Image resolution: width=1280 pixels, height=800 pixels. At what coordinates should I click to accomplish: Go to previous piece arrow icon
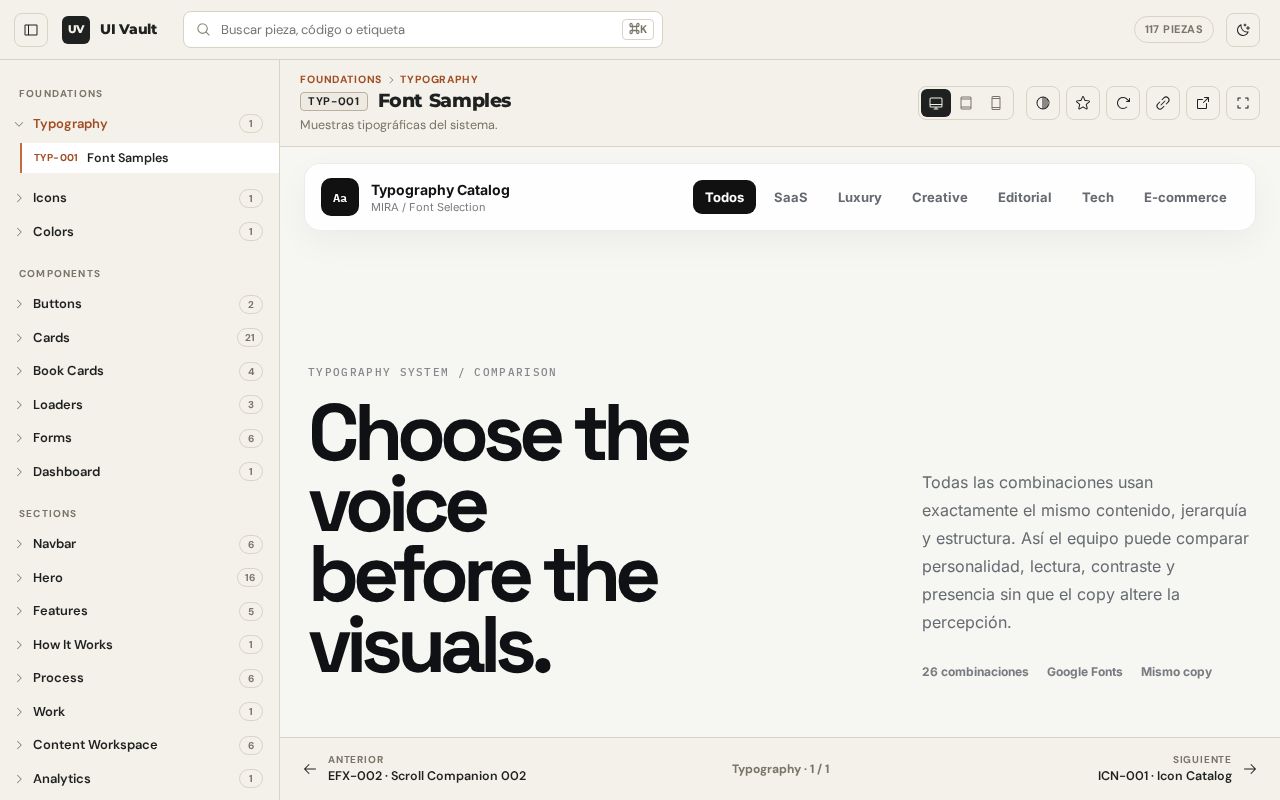click(310, 769)
